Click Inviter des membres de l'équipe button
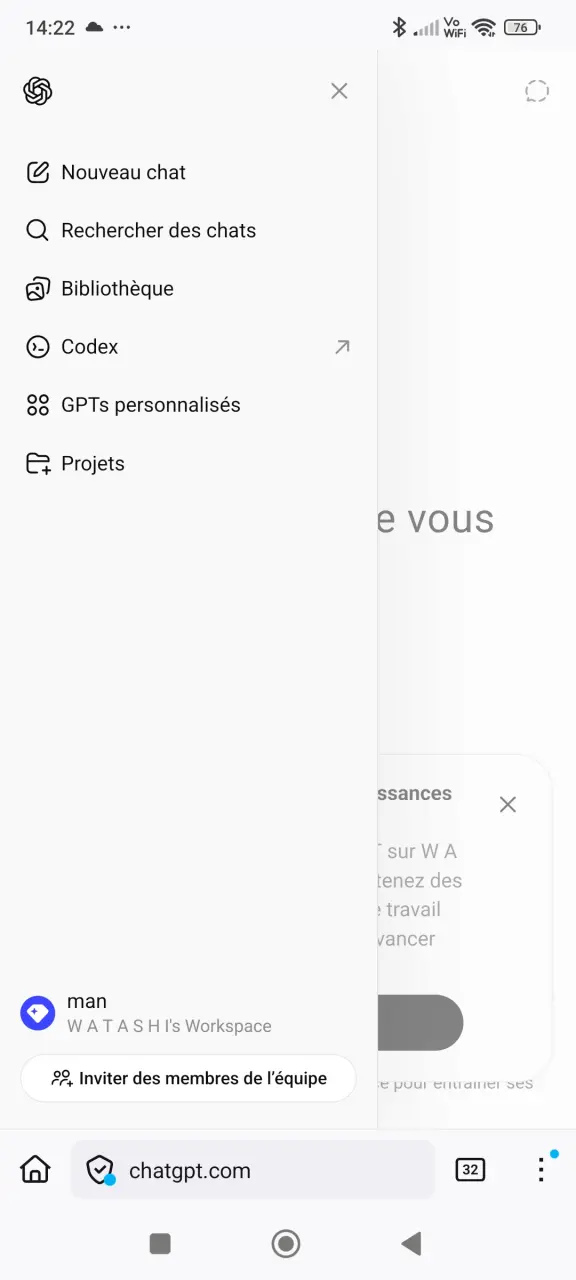This screenshot has height=1280, width=576. [x=188, y=1078]
